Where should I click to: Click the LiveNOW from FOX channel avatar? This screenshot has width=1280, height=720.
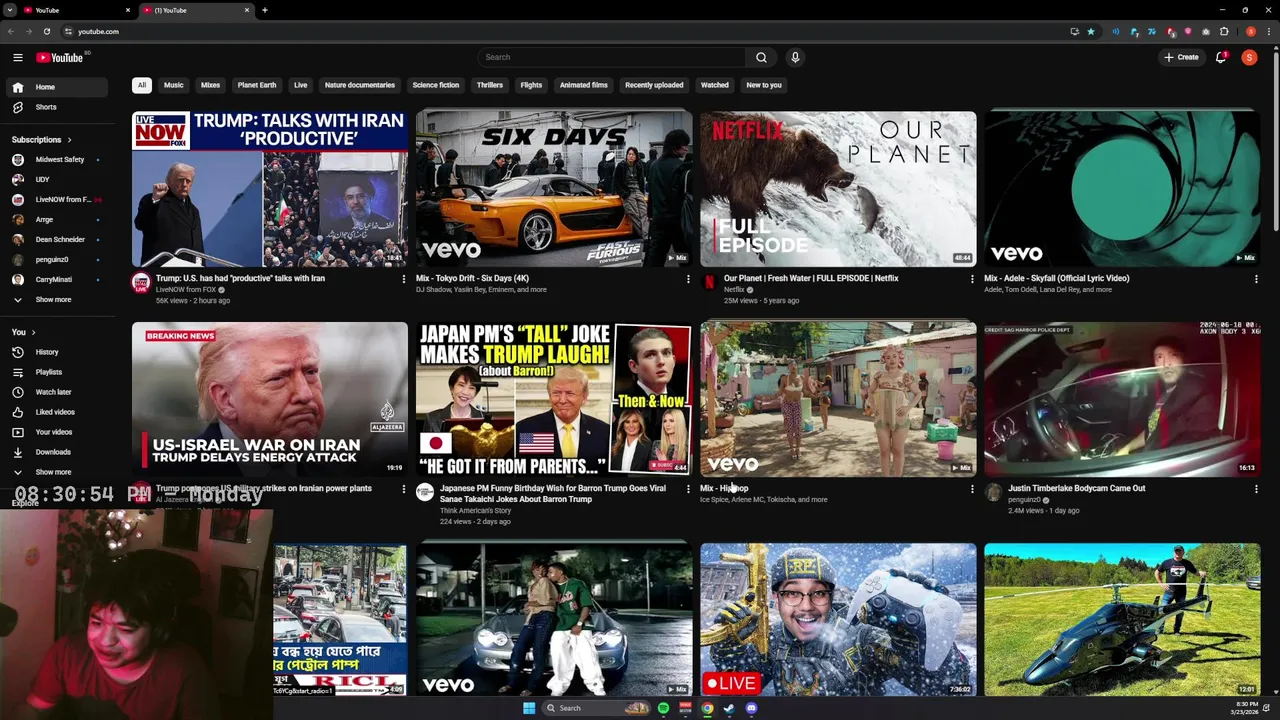[x=141, y=283]
